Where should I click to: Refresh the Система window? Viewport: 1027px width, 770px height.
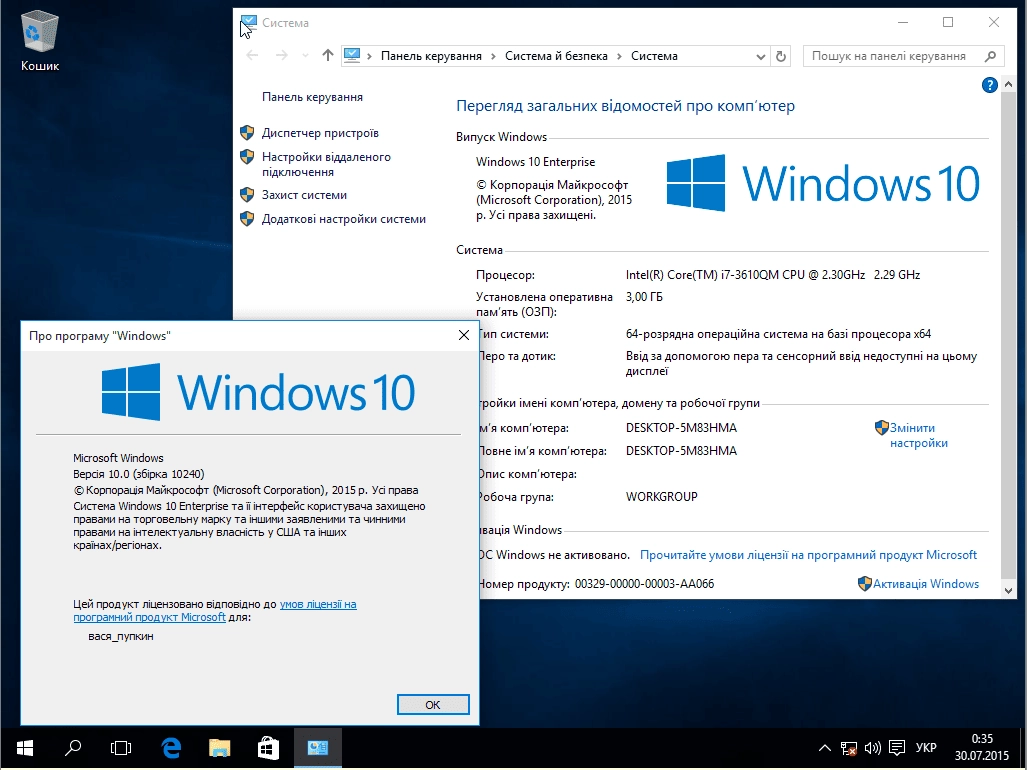coord(781,56)
